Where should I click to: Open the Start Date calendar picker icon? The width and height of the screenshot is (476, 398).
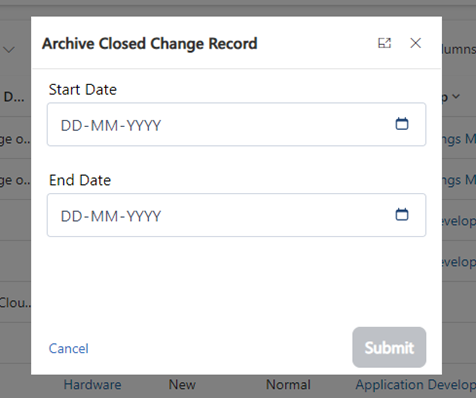402,124
